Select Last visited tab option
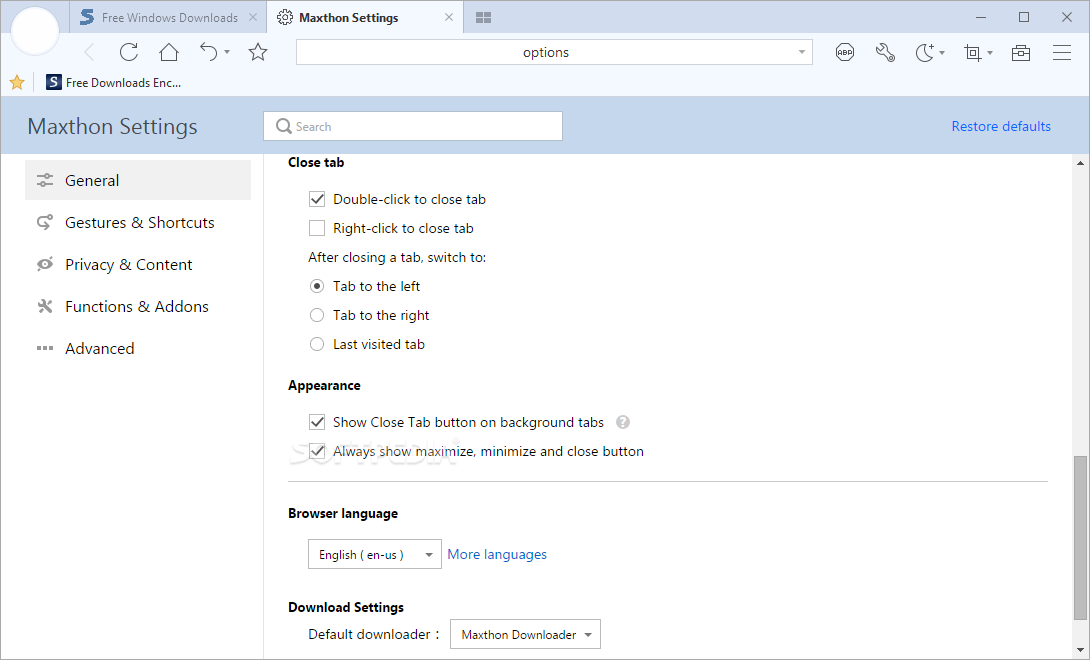The image size is (1090, 660). 317,344
